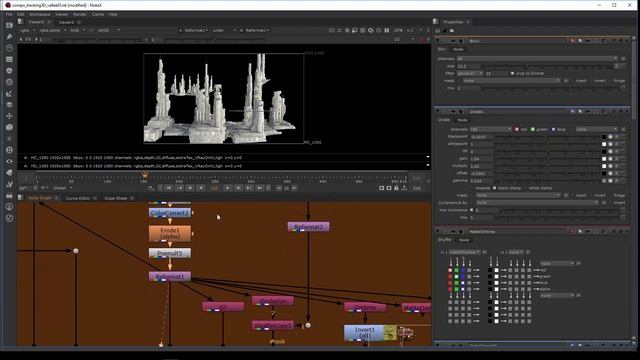
Task: Open the 3D nodes toolbar menu
Action: click(x=9, y=127)
